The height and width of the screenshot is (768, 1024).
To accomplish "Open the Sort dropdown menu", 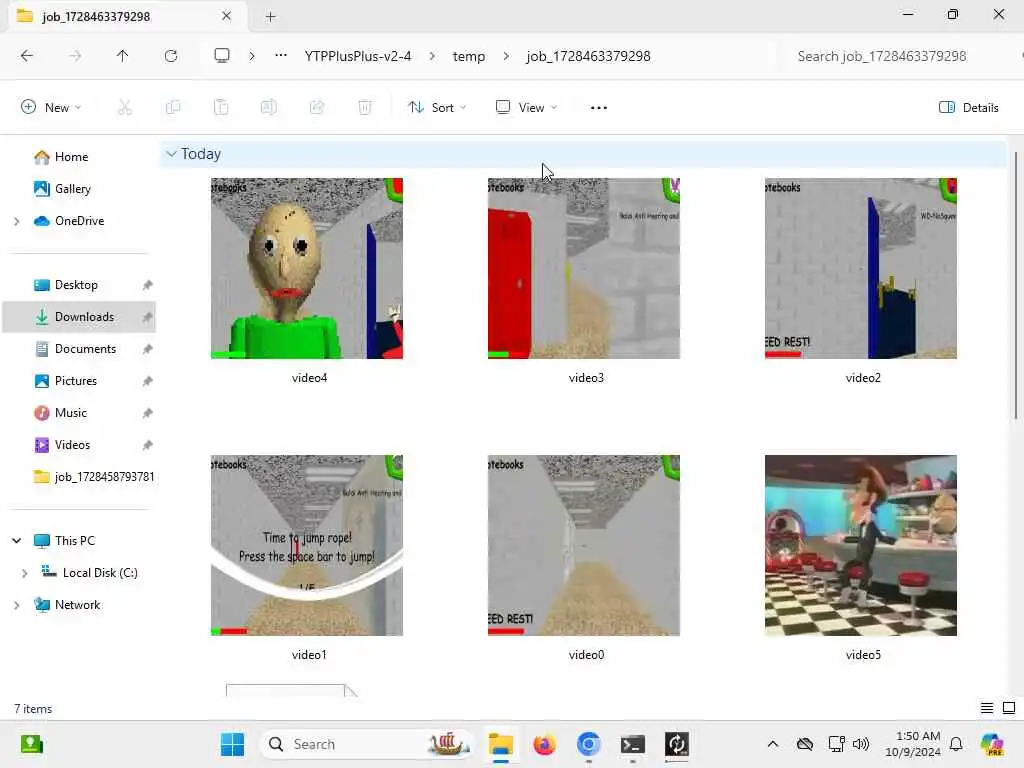I will click(436, 108).
